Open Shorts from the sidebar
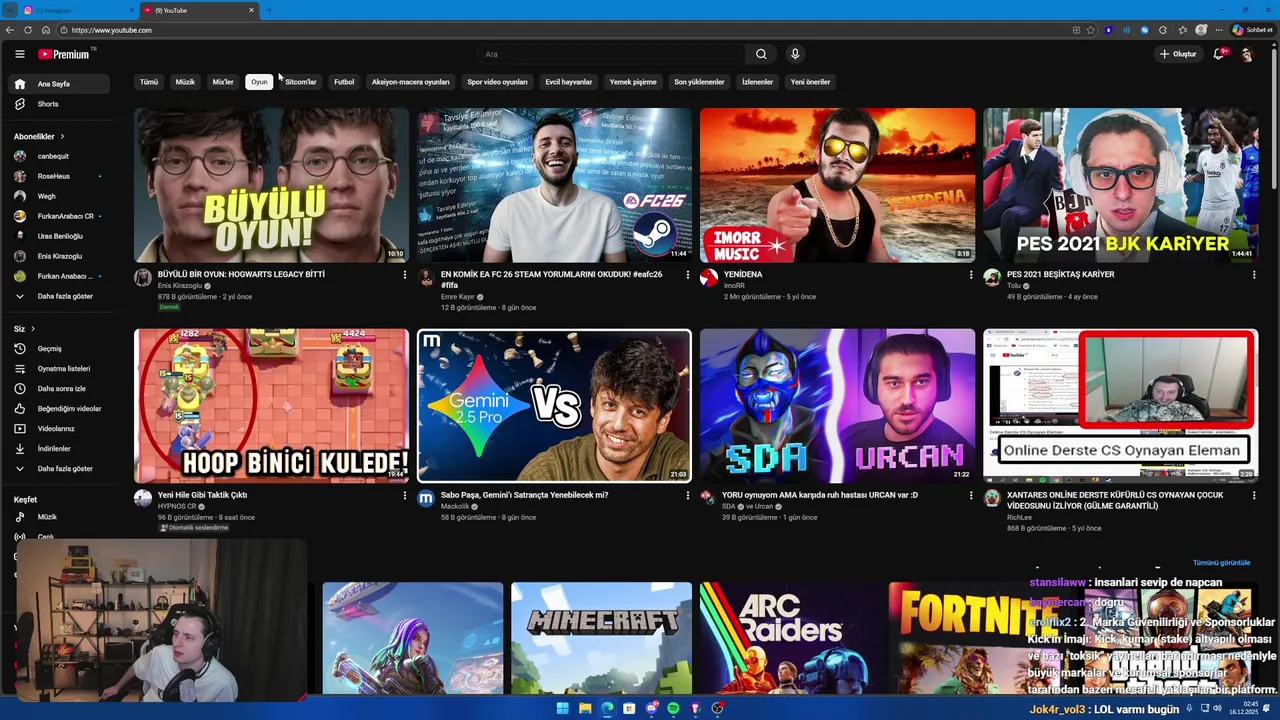 tap(60, 104)
